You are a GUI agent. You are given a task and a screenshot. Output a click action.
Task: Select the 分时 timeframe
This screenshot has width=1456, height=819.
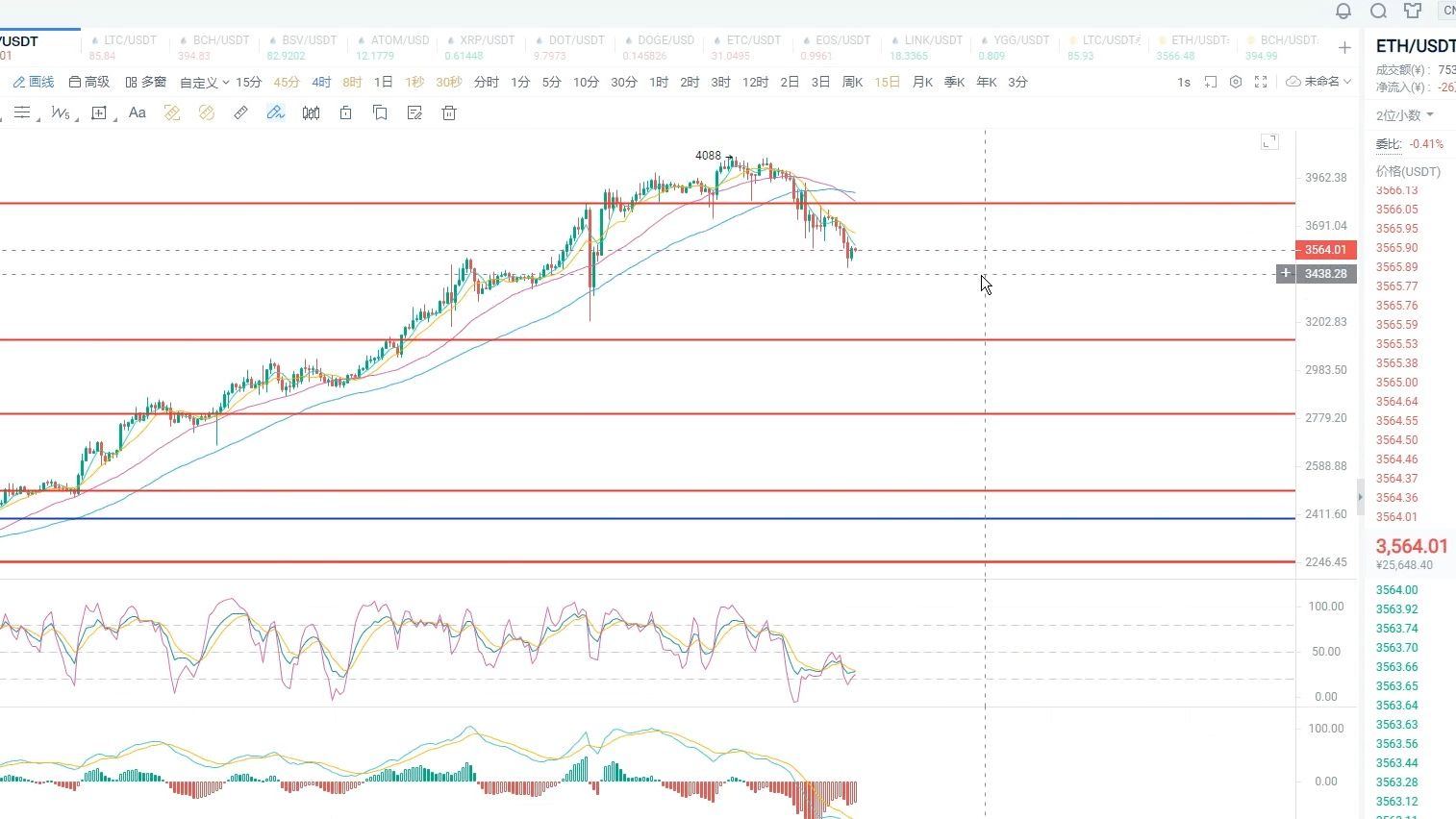[x=487, y=83]
